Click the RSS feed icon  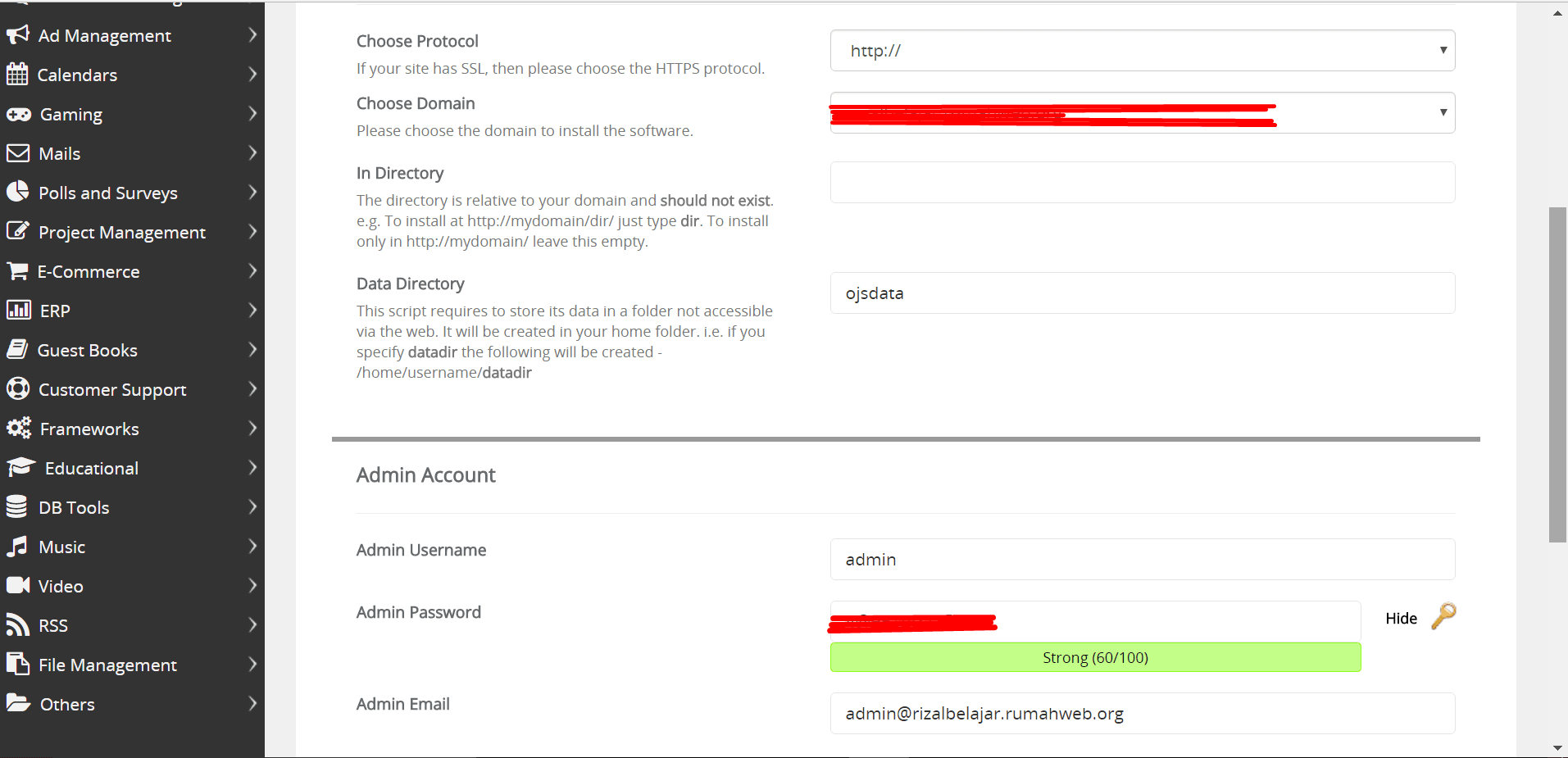click(x=17, y=625)
